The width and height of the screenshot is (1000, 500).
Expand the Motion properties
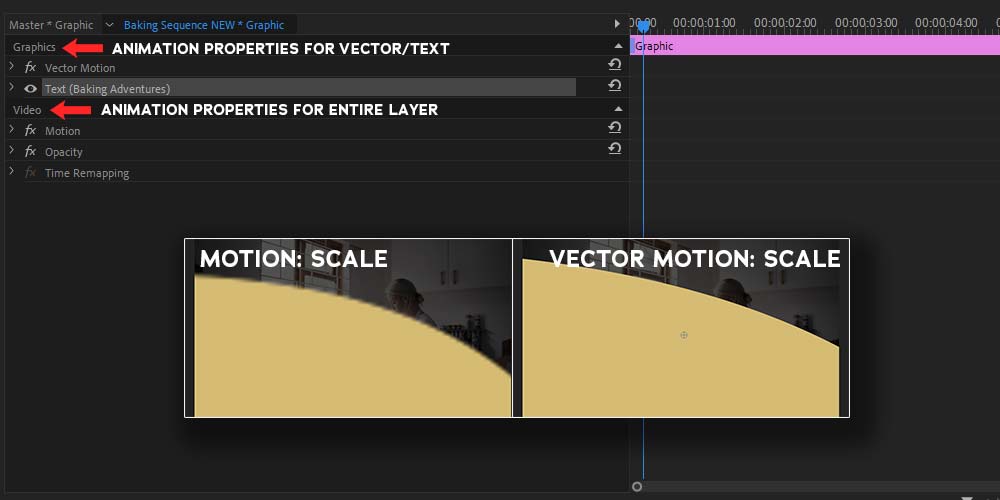(x=11, y=130)
